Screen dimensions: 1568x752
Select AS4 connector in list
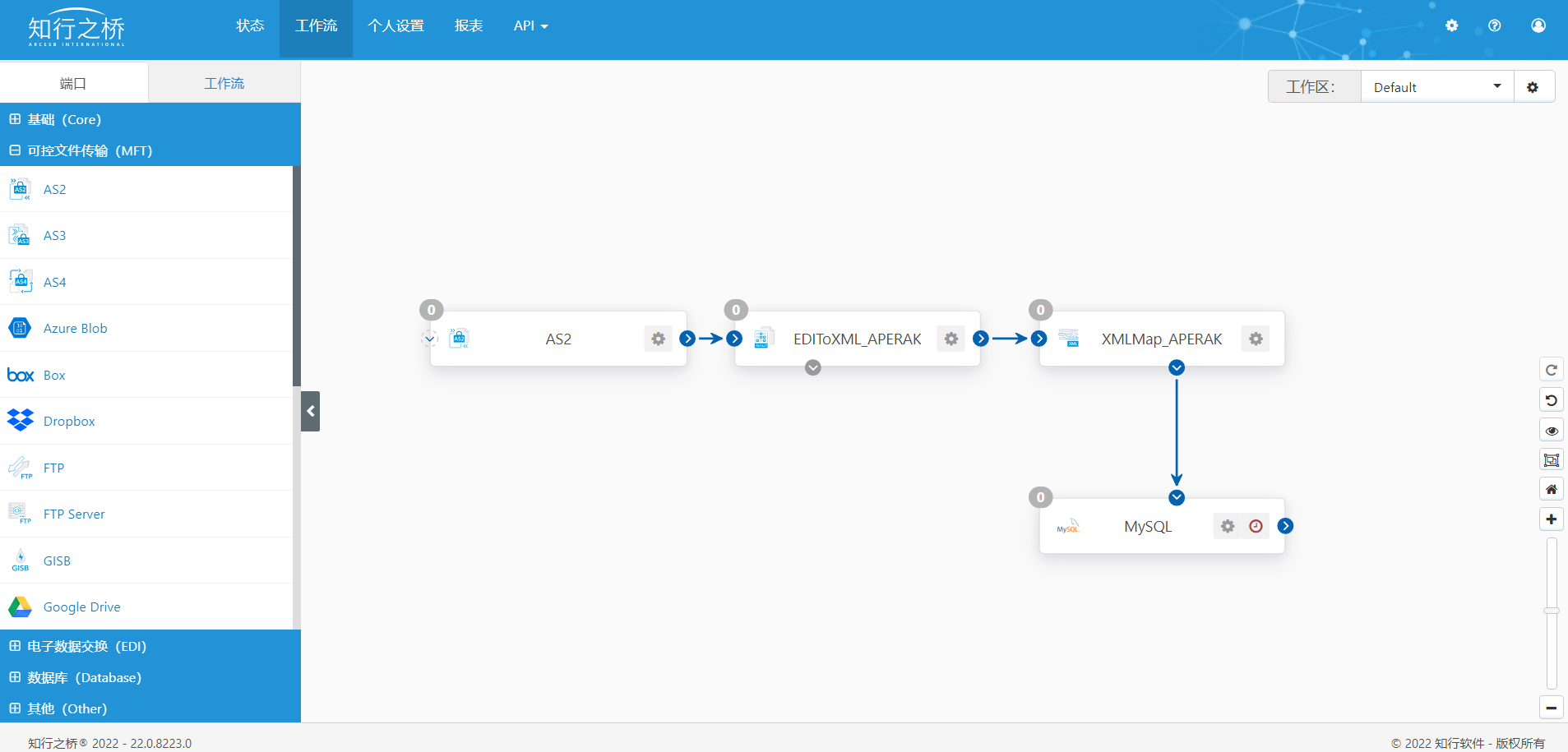[146, 282]
